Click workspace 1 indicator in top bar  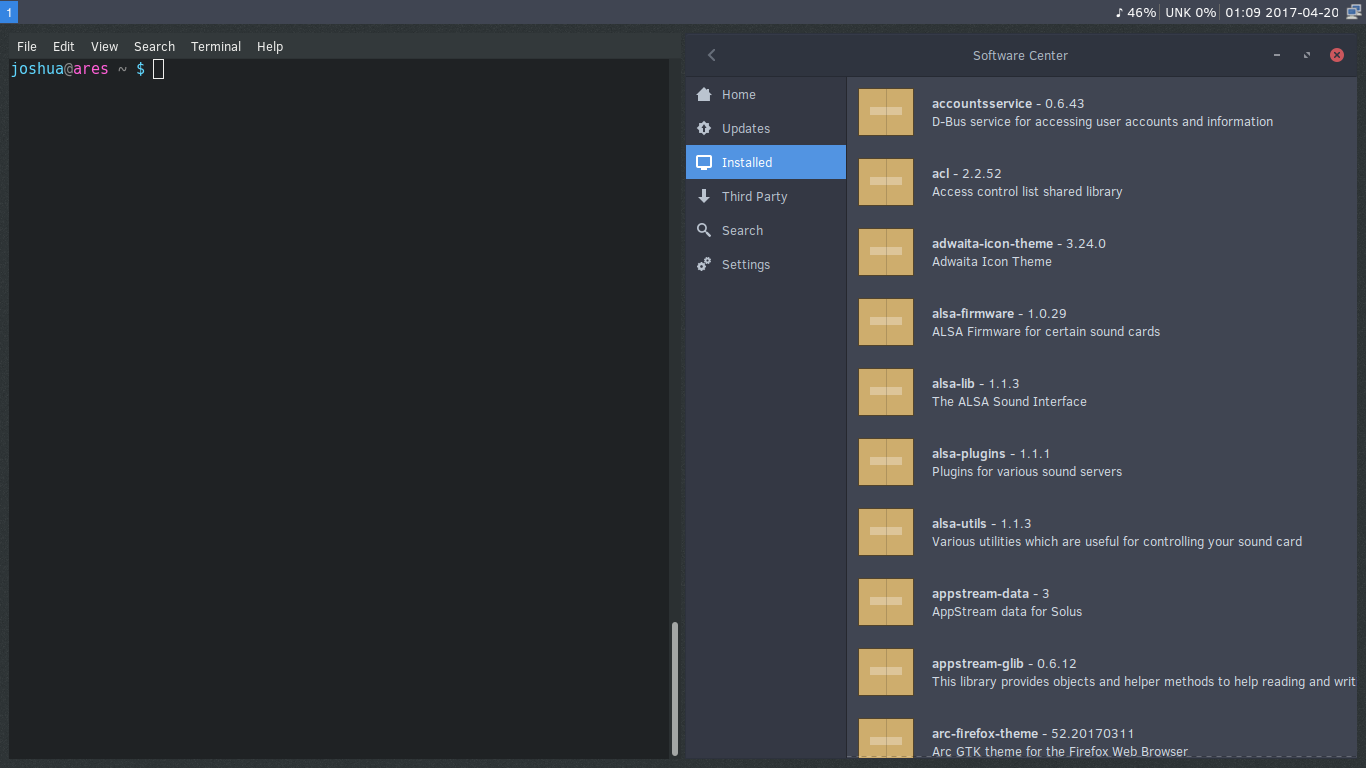(x=9, y=12)
